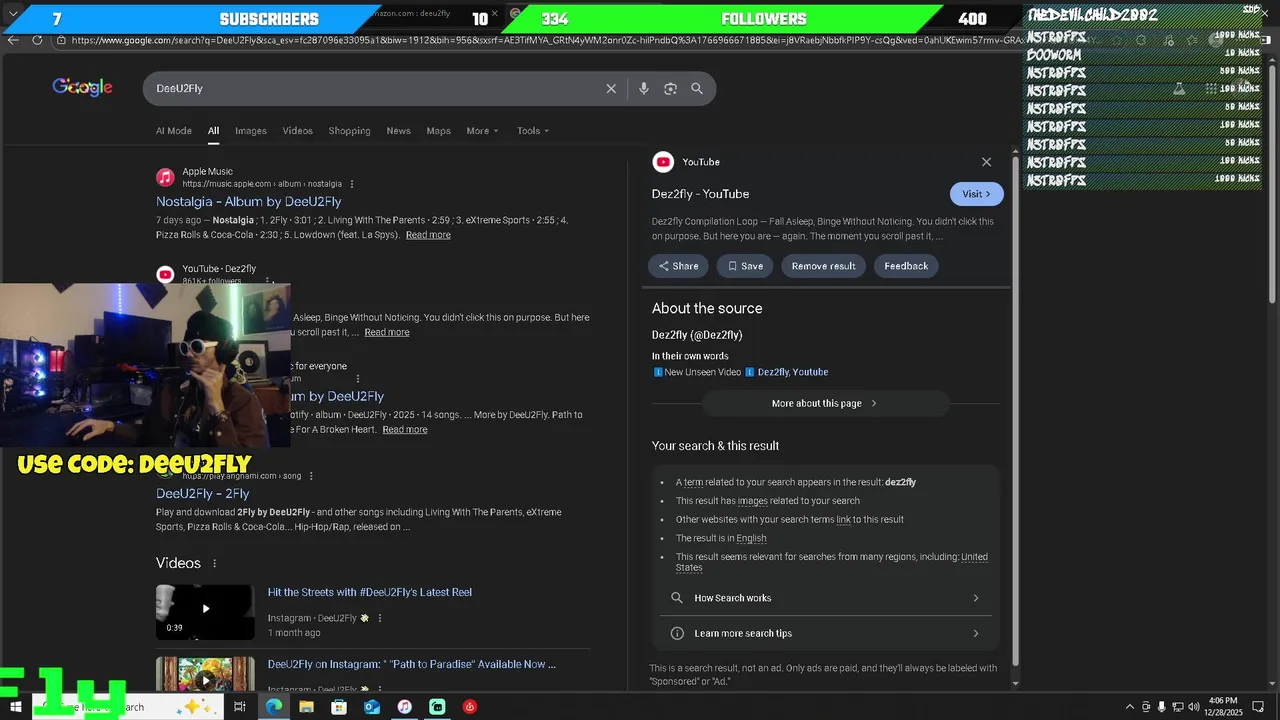This screenshot has height=720, width=1280.
Task: Close the About this result panel
Action: click(x=986, y=162)
